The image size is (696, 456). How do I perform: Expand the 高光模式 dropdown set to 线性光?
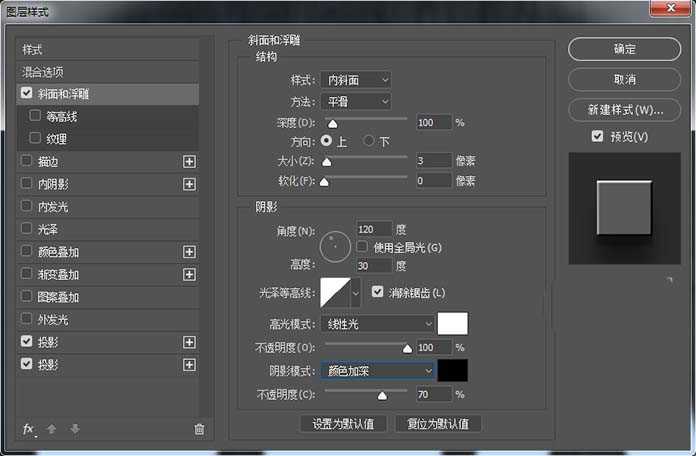(x=378, y=324)
